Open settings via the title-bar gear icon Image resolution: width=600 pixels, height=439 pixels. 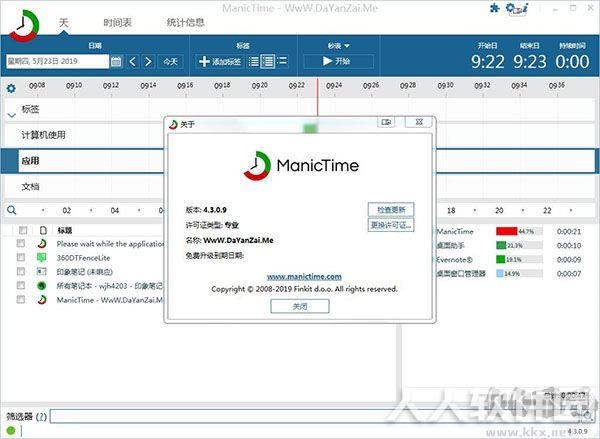[510, 8]
